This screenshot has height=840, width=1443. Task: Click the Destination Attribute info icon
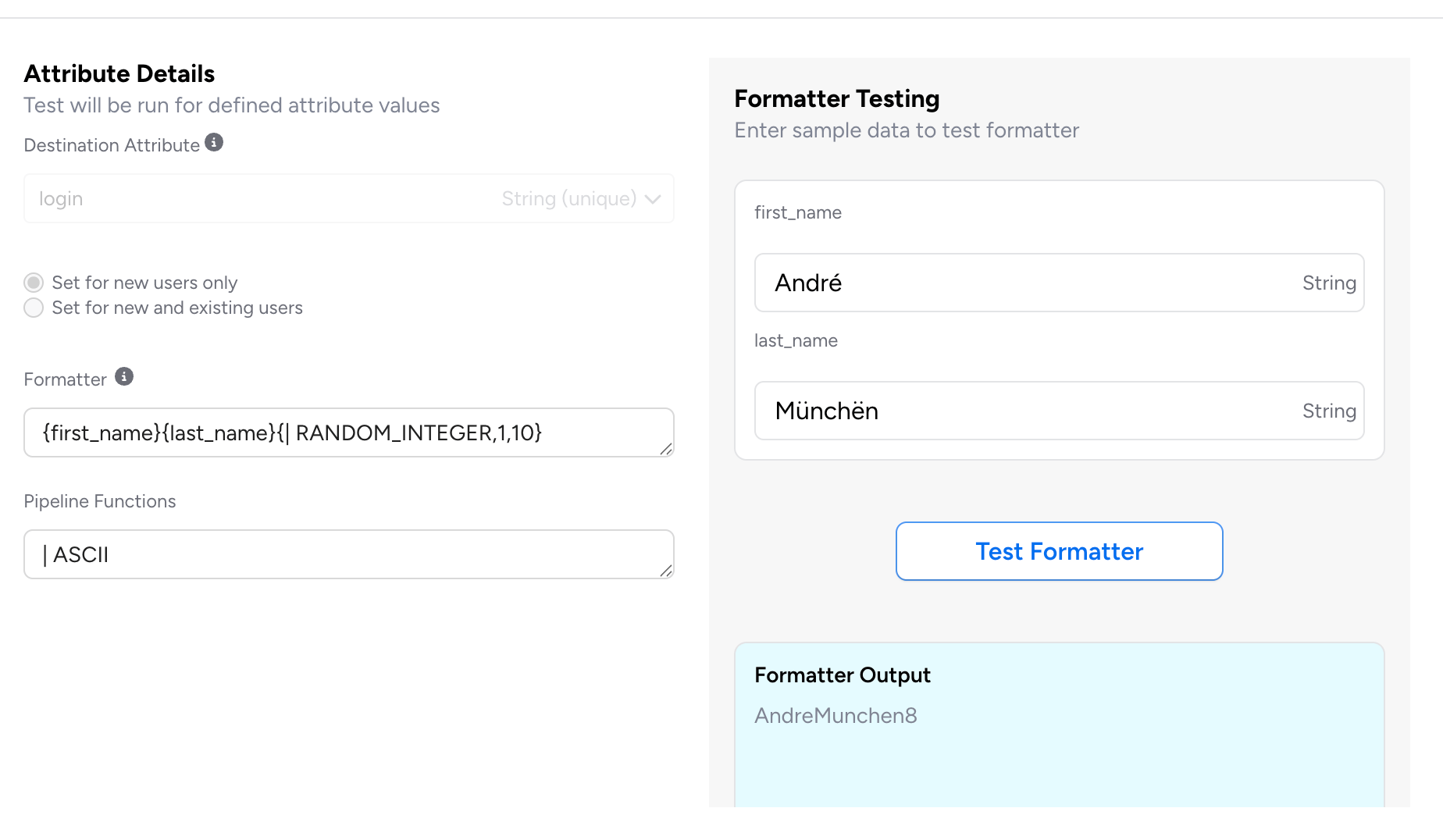tap(214, 142)
